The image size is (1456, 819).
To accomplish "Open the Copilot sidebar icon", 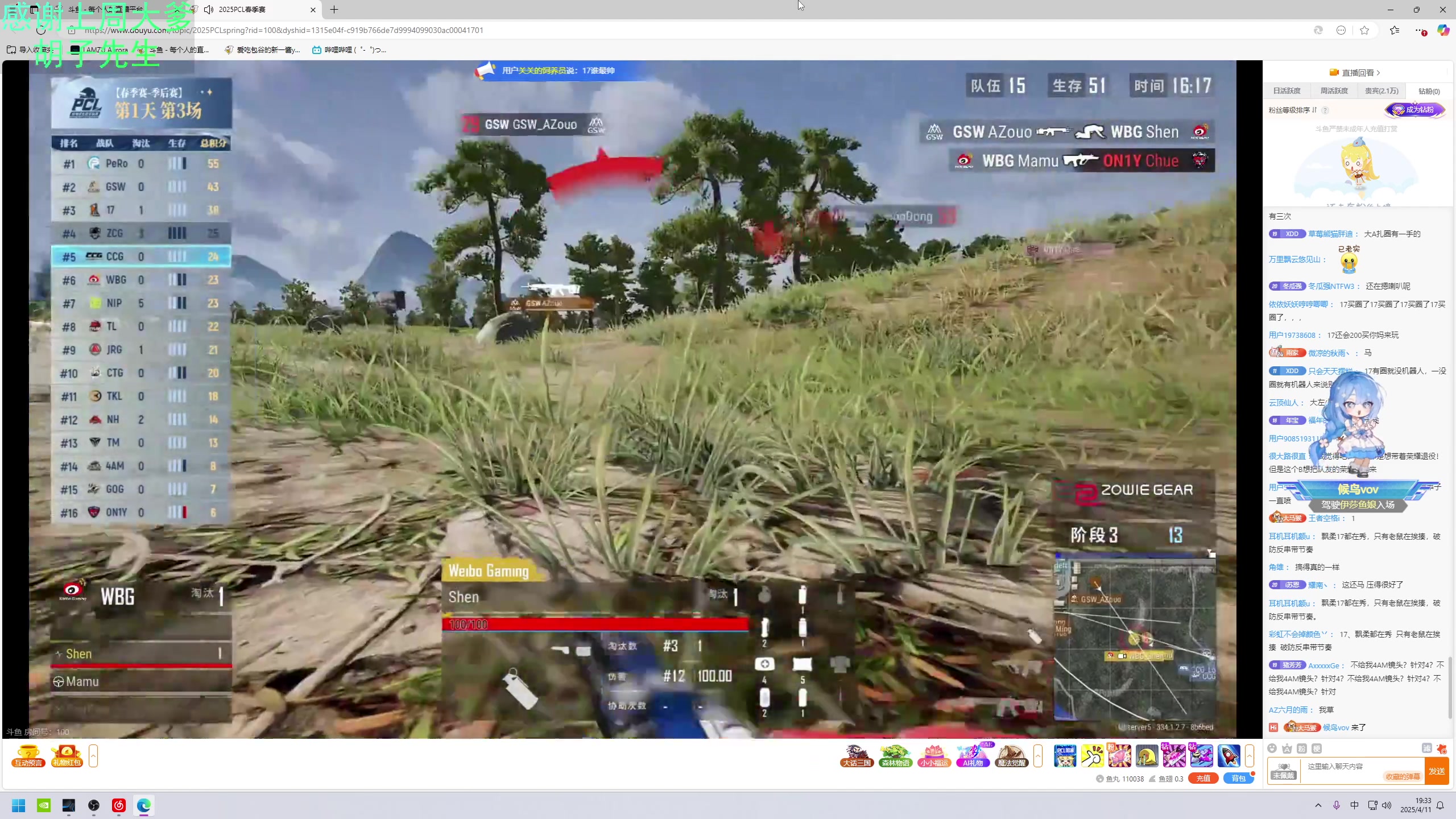I will click(x=1443, y=30).
